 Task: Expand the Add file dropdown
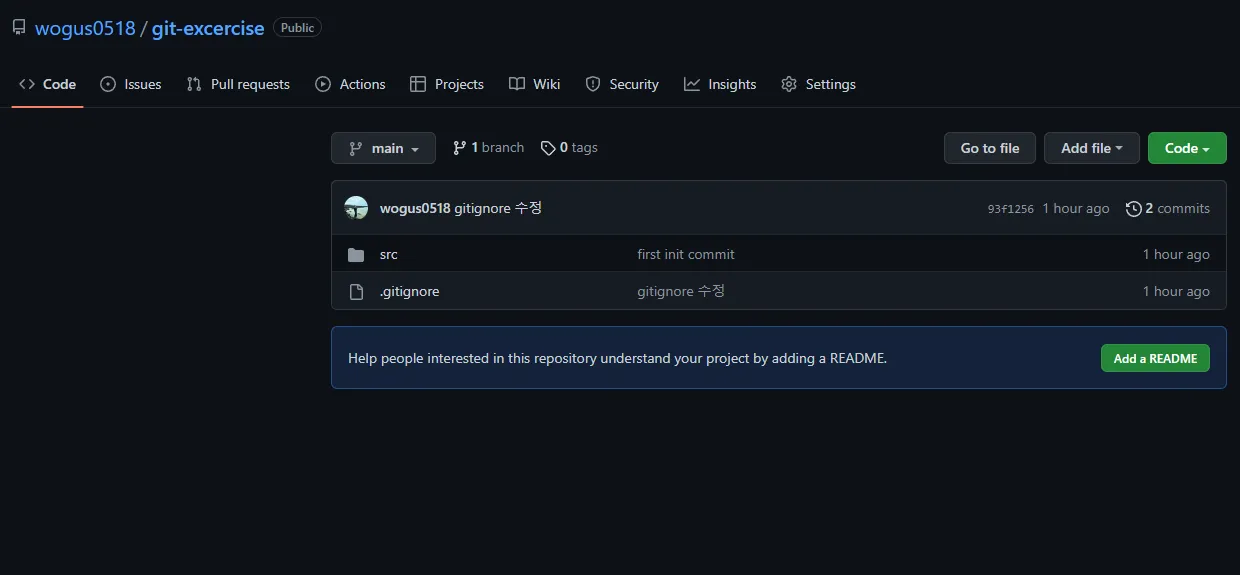point(1092,148)
